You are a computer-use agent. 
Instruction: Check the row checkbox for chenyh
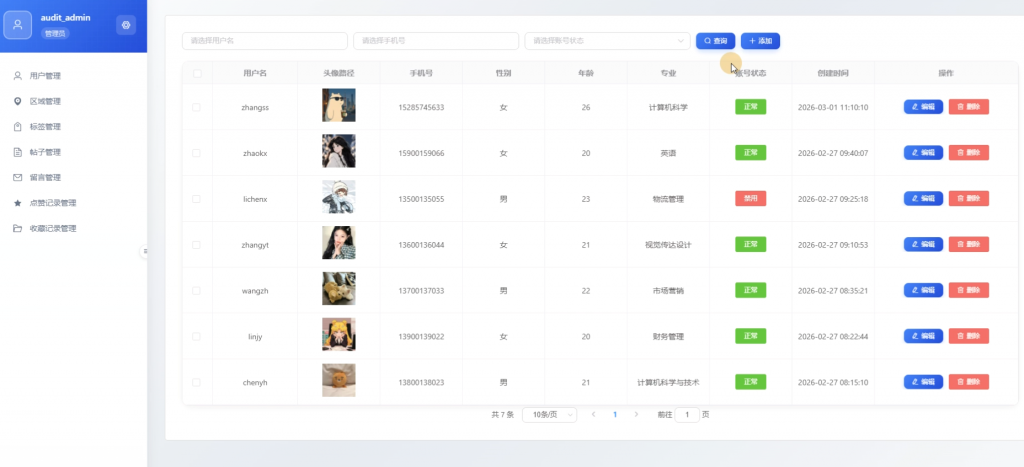[x=197, y=382]
